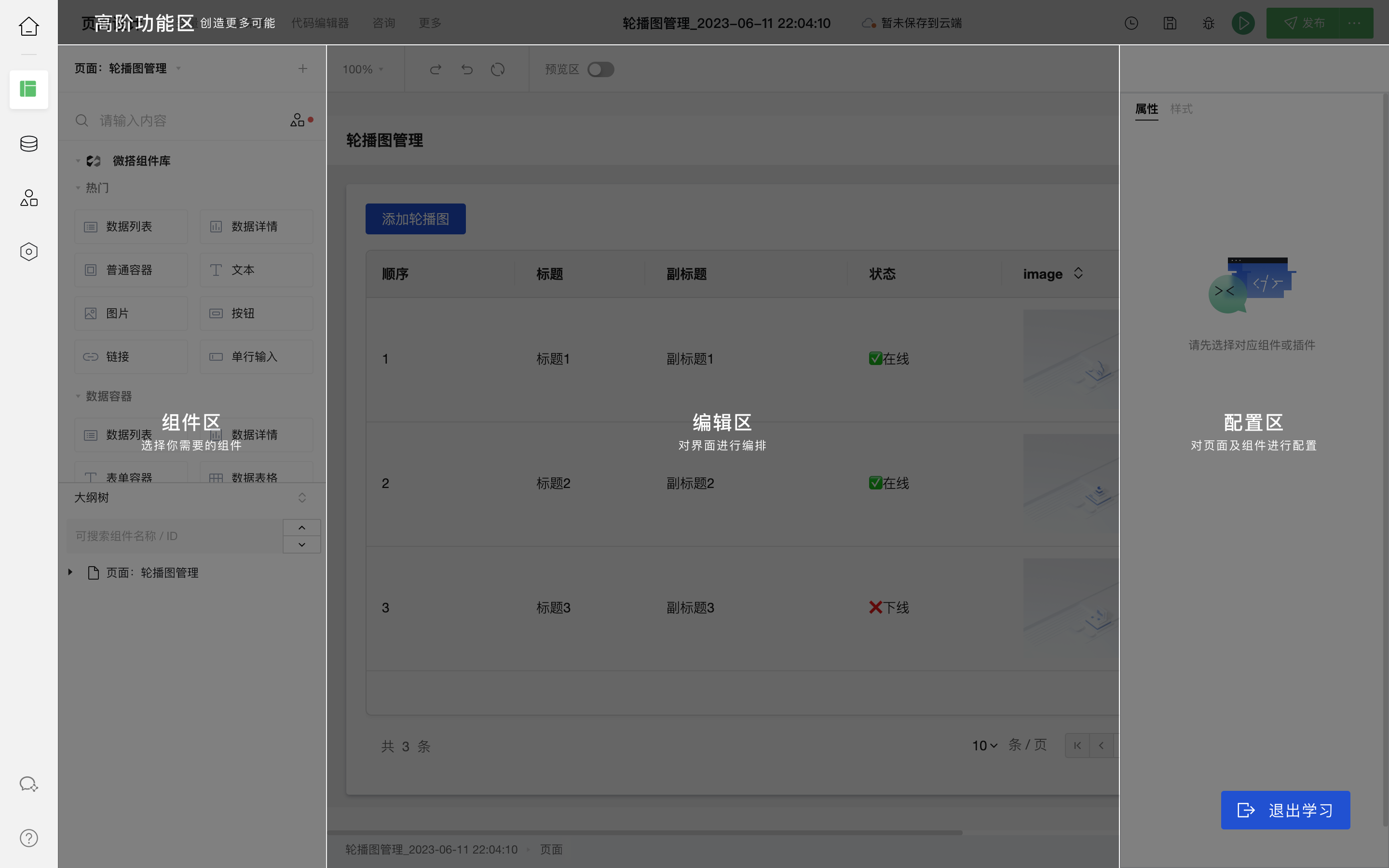The image size is (1389, 868).
Task: Click the home icon in sidebar
Action: coord(29,27)
